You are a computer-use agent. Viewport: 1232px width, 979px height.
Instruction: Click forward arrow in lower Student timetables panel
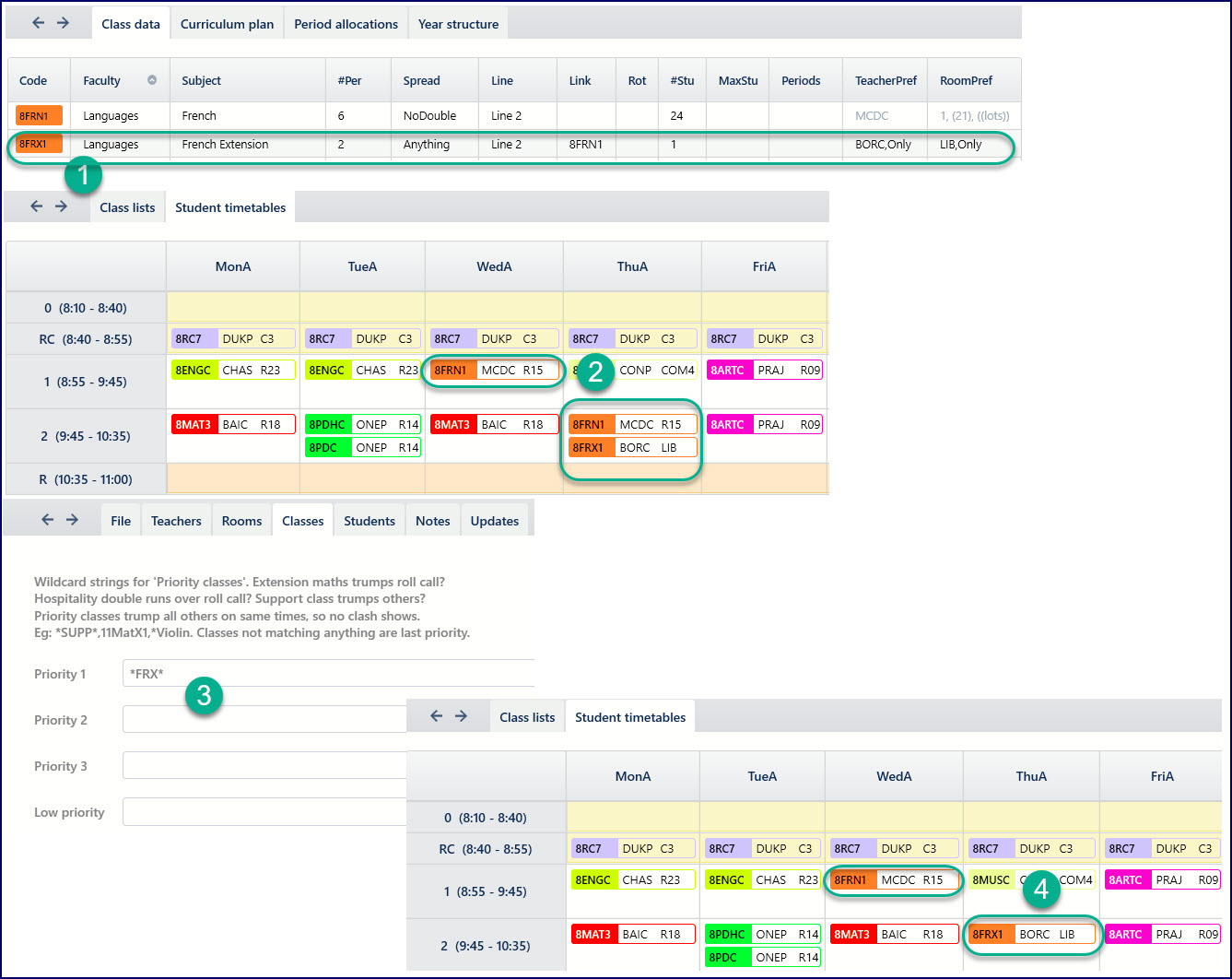pyautogui.click(x=461, y=716)
